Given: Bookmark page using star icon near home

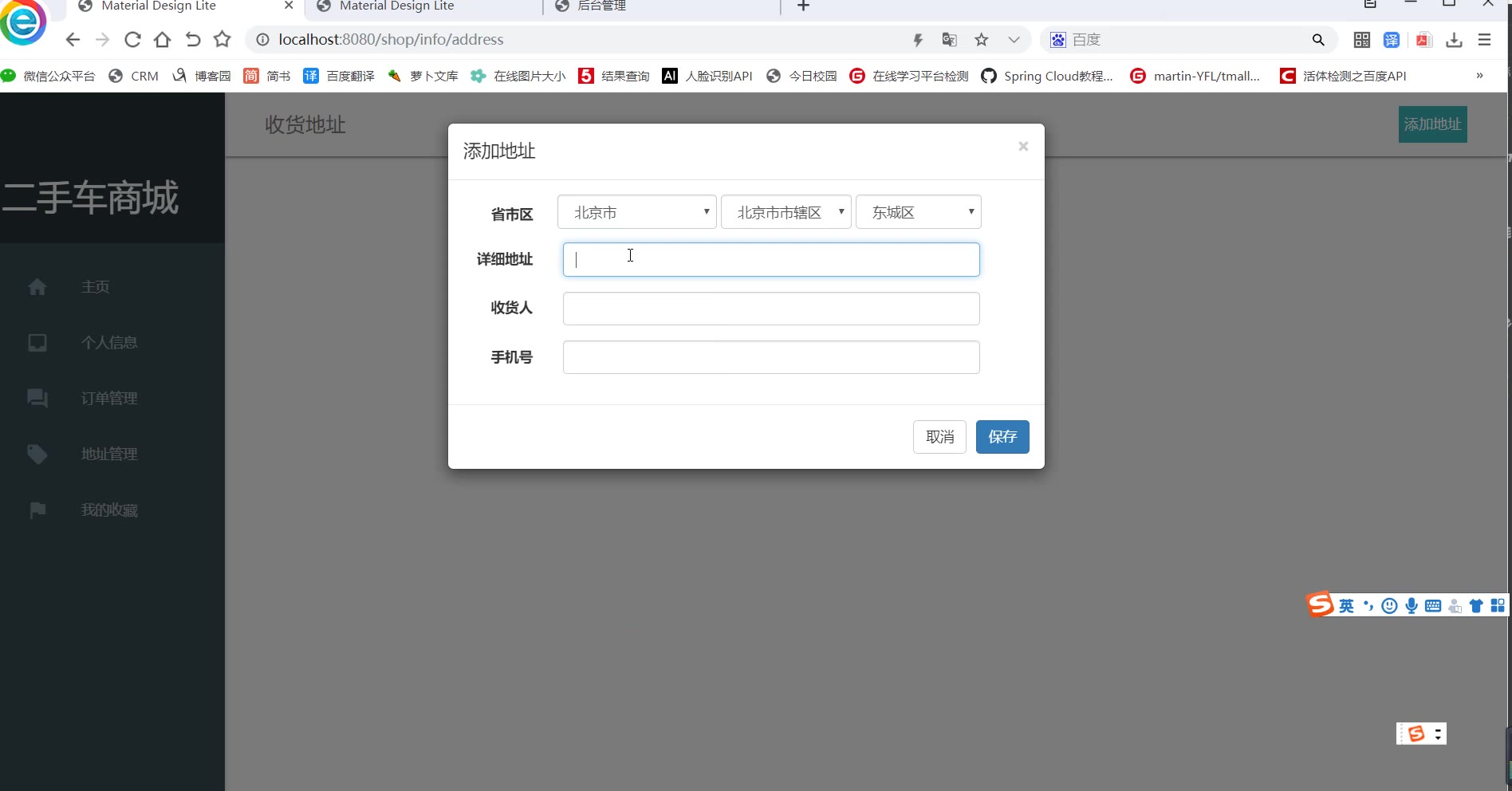Looking at the screenshot, I should [x=222, y=40].
